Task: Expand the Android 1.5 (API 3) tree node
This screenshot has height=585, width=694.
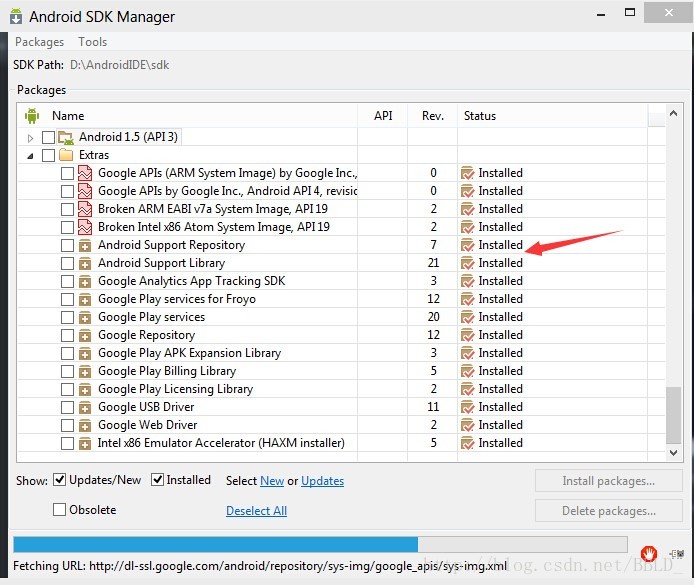Action: click(30, 138)
